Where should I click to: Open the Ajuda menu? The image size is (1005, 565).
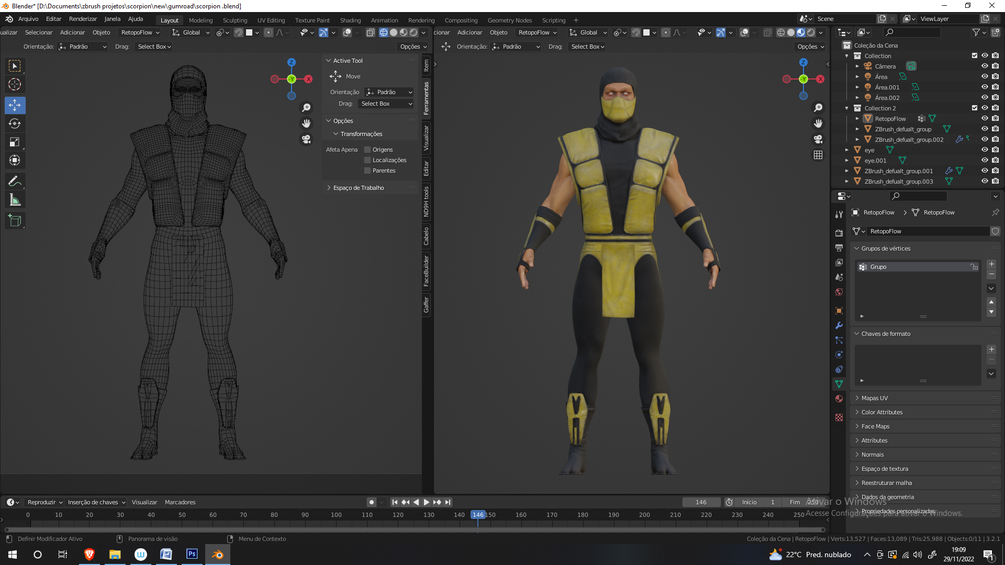pos(135,19)
